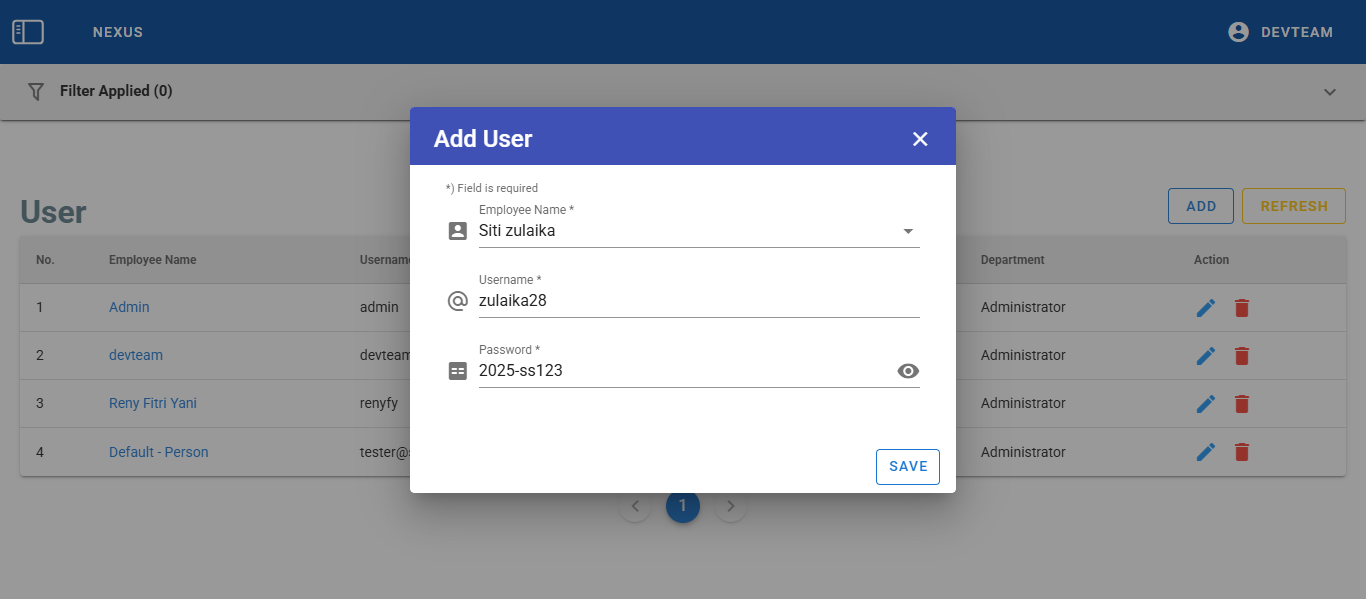Click the filter funnel icon
The image size is (1366, 599).
tap(36, 91)
